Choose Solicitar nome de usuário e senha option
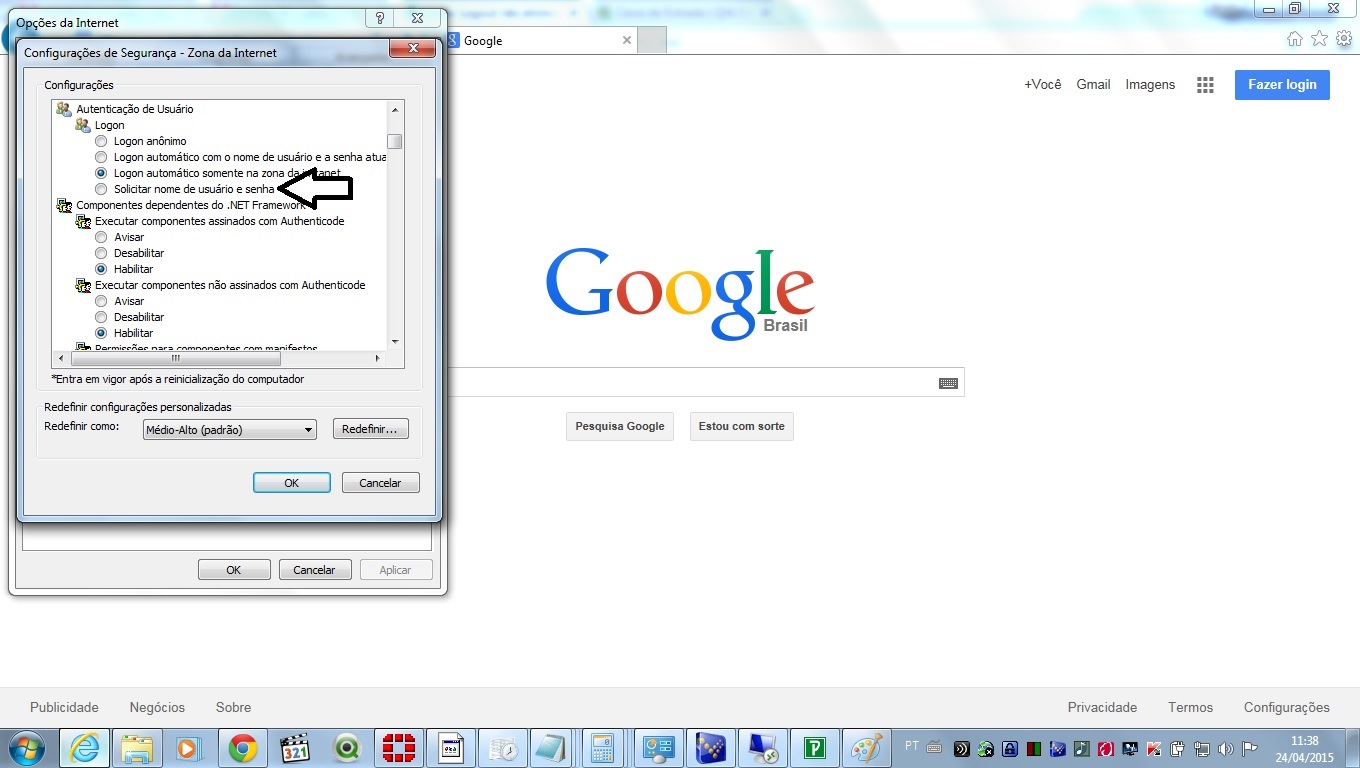1360x768 pixels. (101, 189)
